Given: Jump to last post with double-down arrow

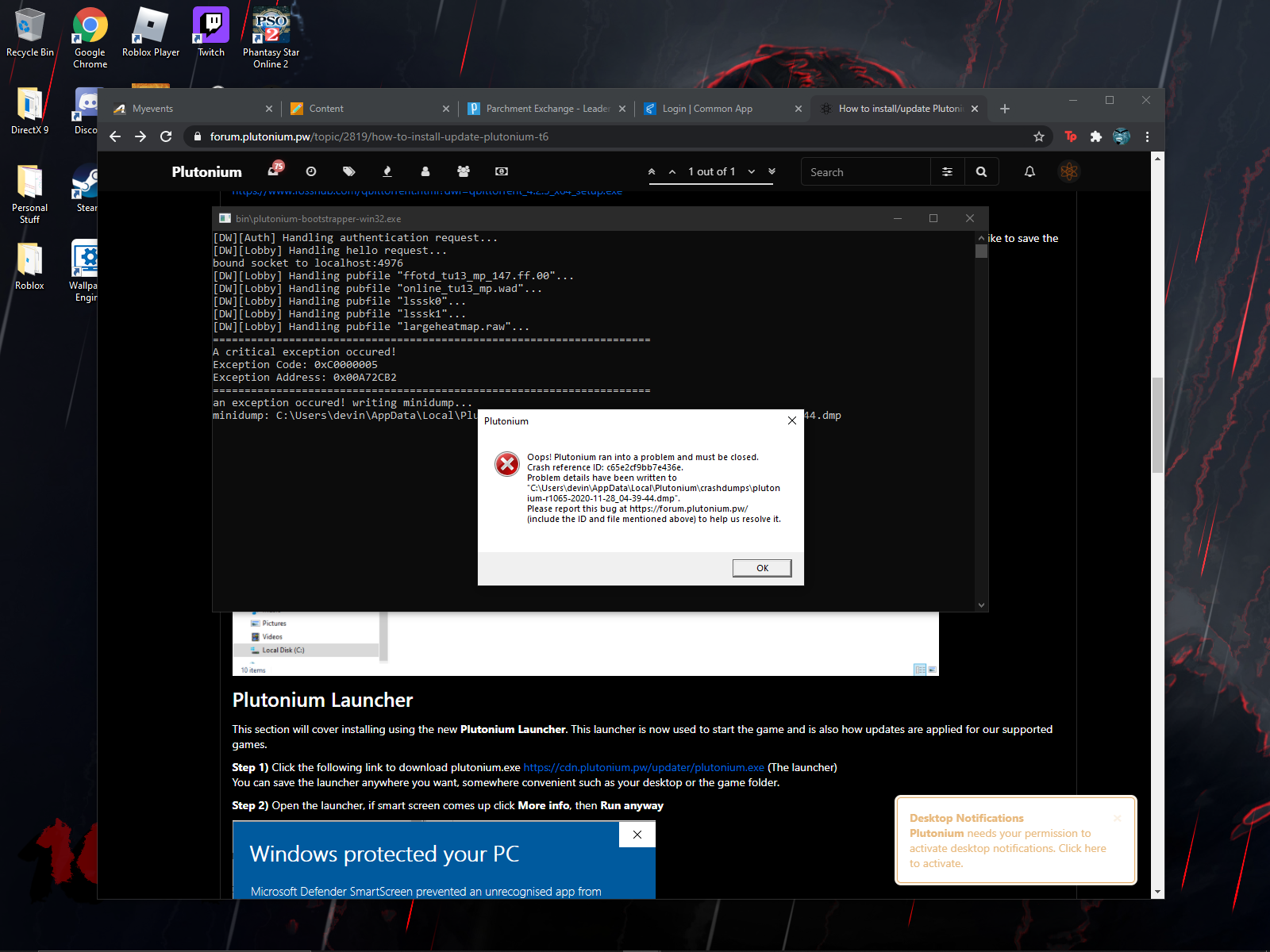Looking at the screenshot, I should pos(772,171).
